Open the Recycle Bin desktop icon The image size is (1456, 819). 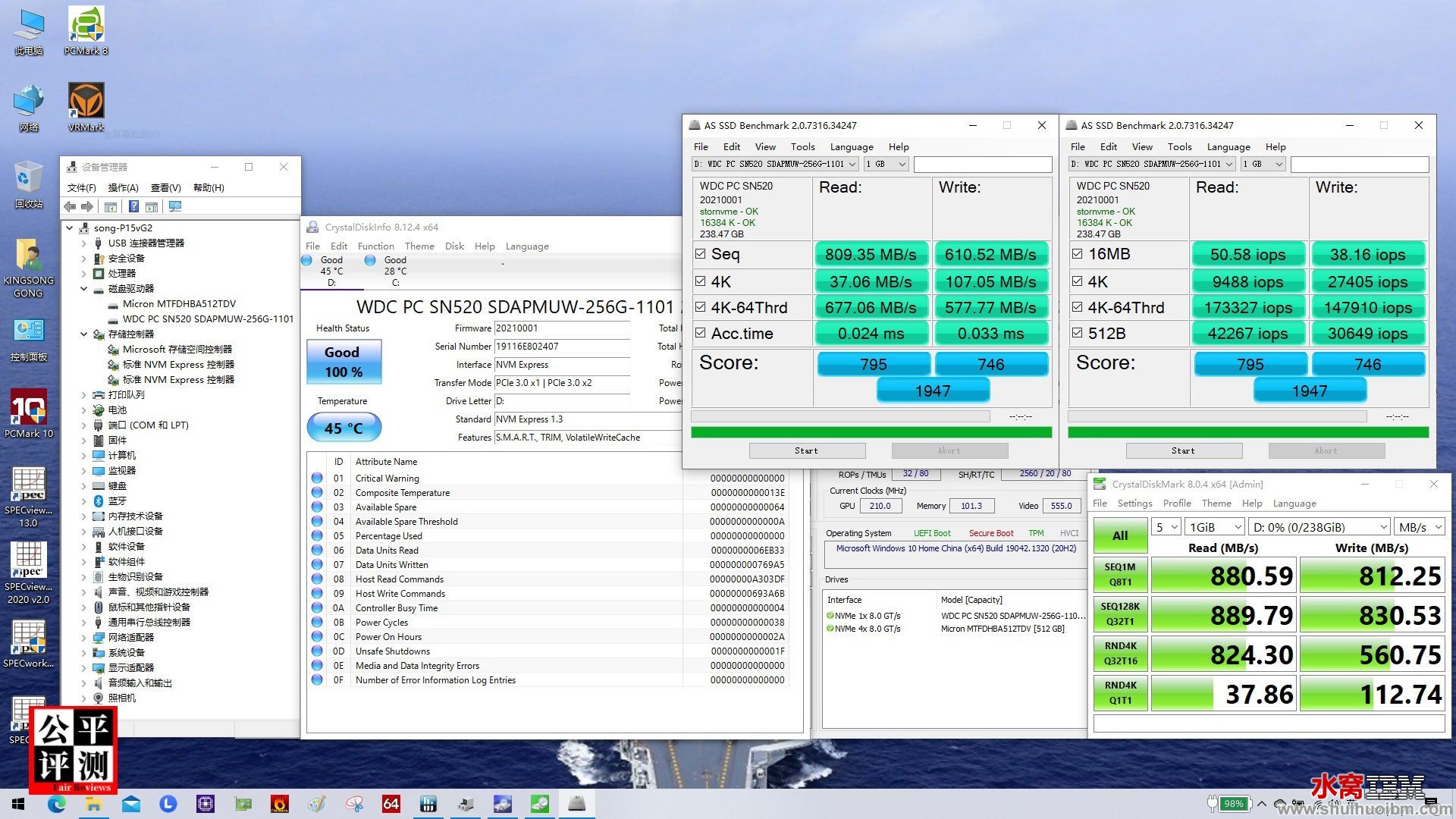pos(28,184)
